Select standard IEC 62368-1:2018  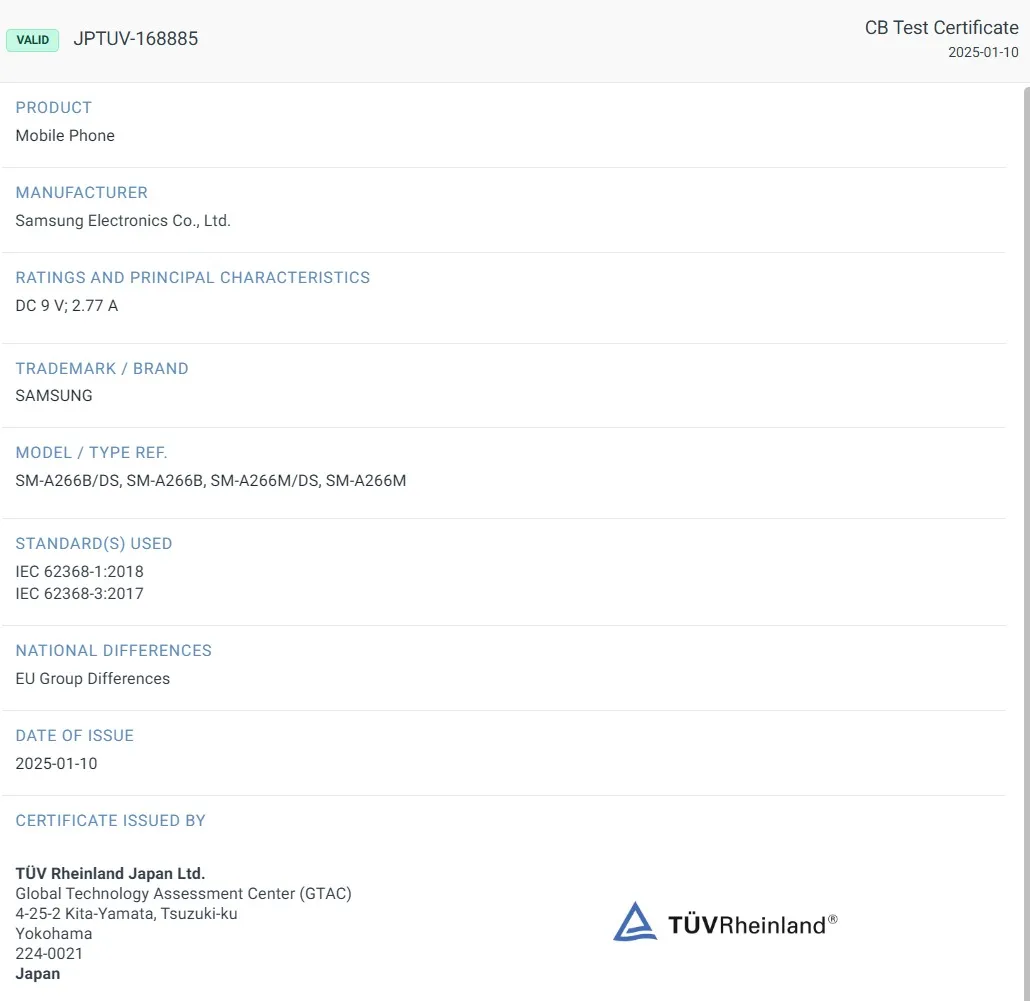tap(79, 571)
